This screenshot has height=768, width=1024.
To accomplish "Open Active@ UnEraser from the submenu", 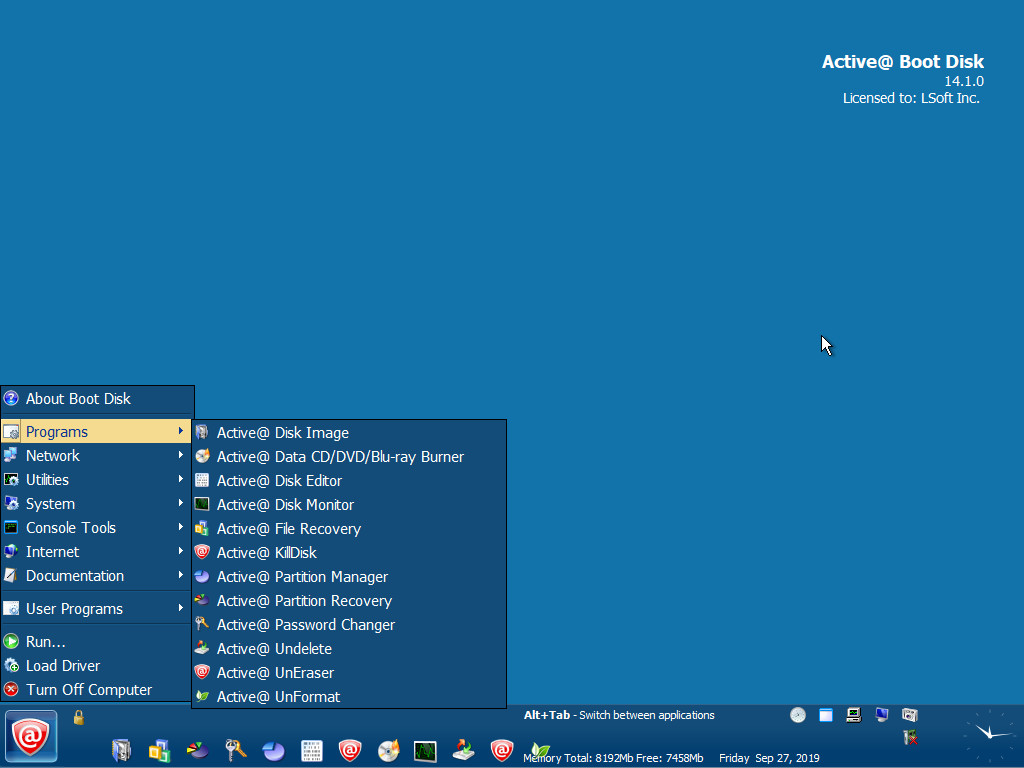I will [349, 673].
